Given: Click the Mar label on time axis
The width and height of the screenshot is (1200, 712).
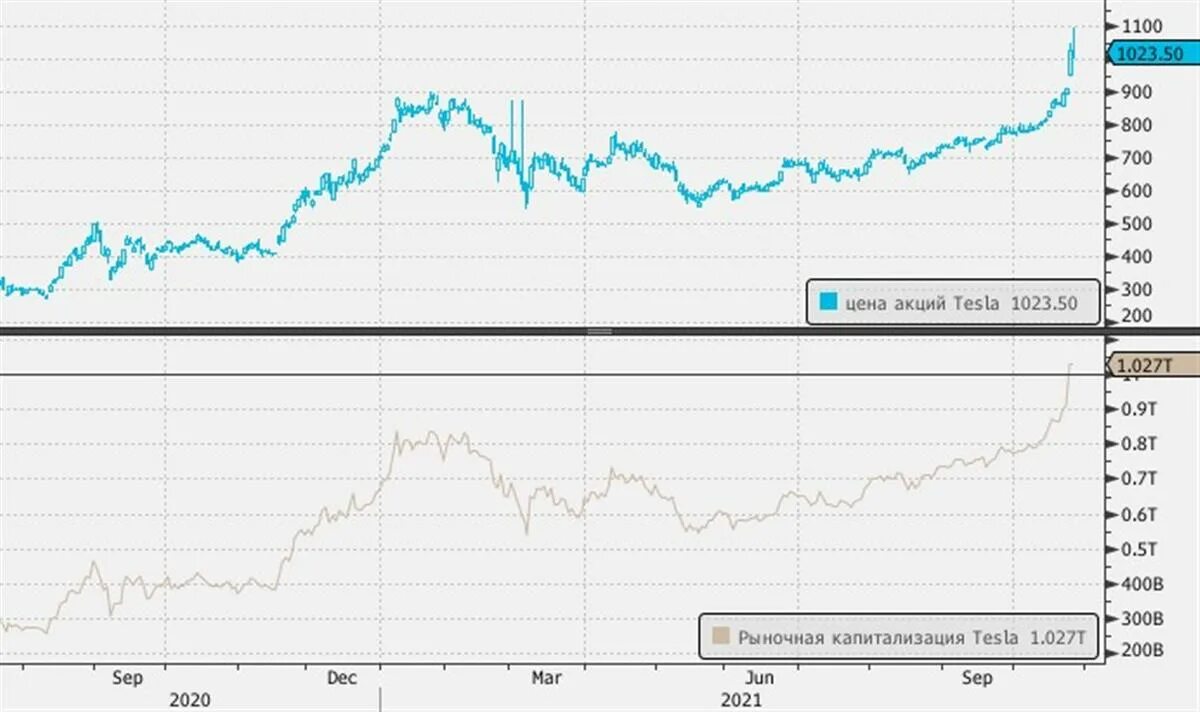Looking at the screenshot, I should 546,678.
